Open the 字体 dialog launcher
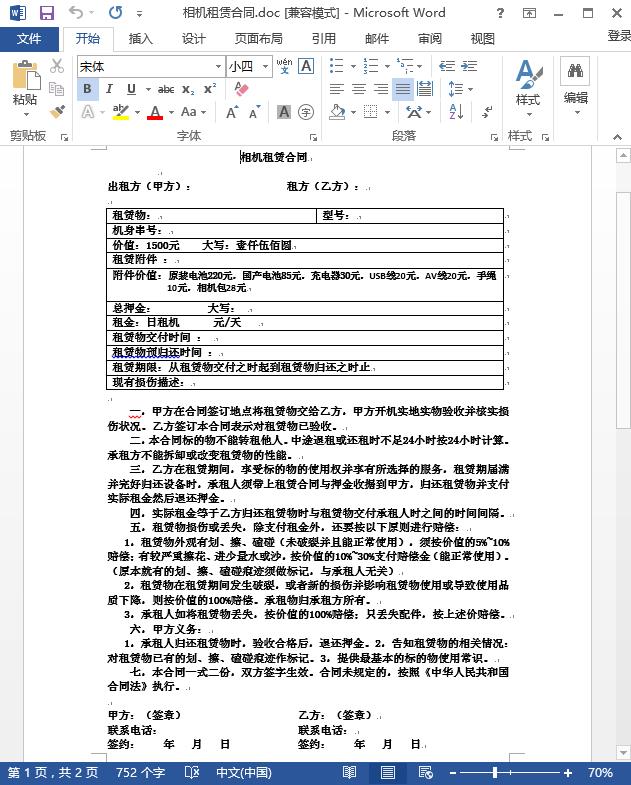The width and height of the screenshot is (631, 785). tap(313, 137)
